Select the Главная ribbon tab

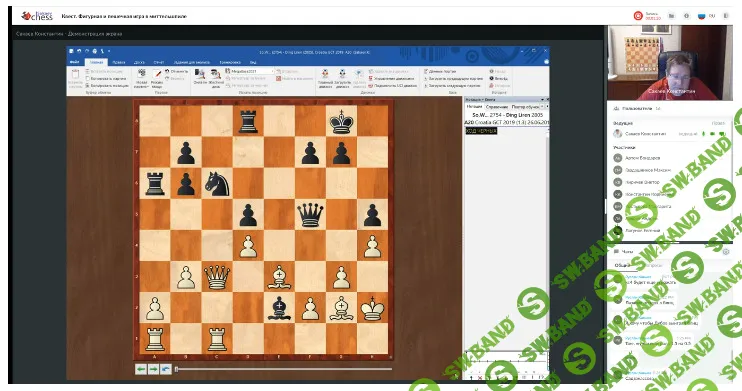click(x=96, y=62)
